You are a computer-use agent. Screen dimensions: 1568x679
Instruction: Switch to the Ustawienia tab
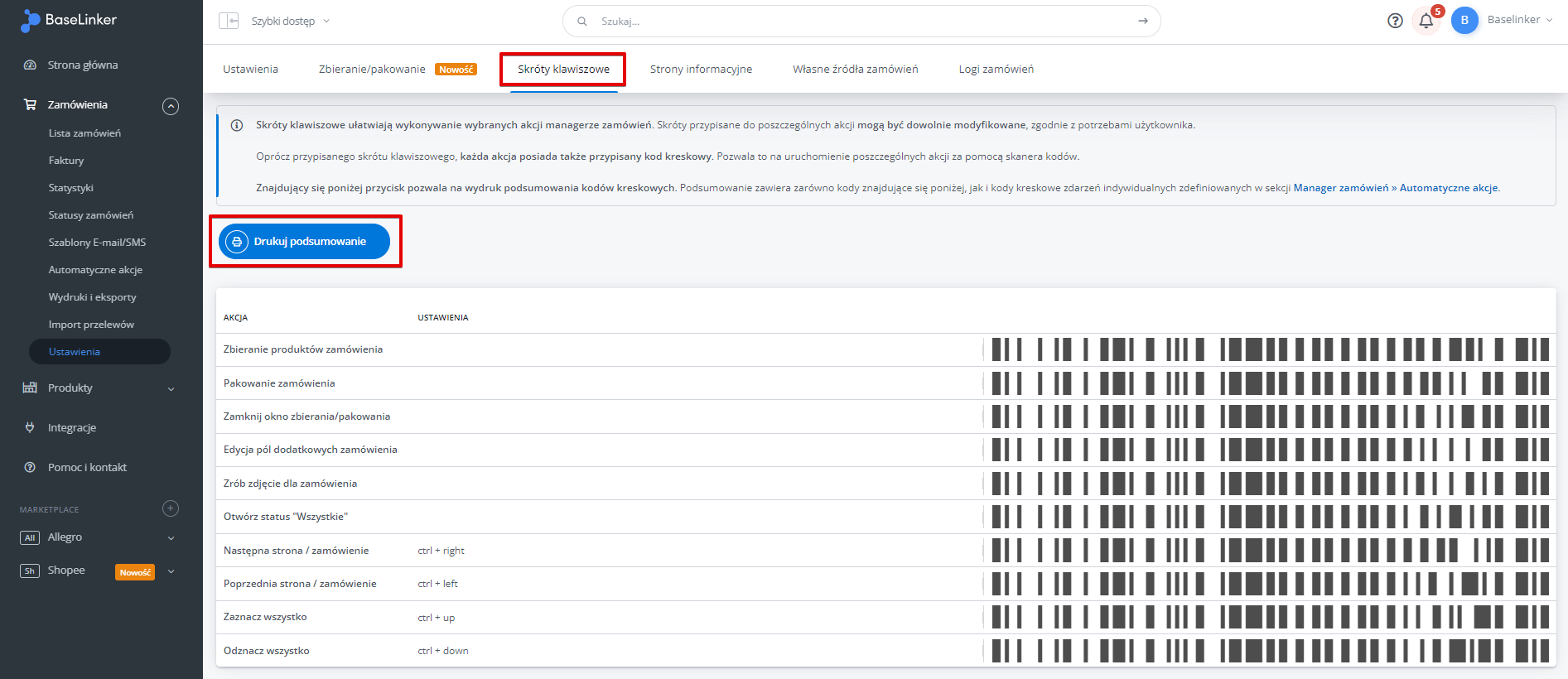(250, 69)
